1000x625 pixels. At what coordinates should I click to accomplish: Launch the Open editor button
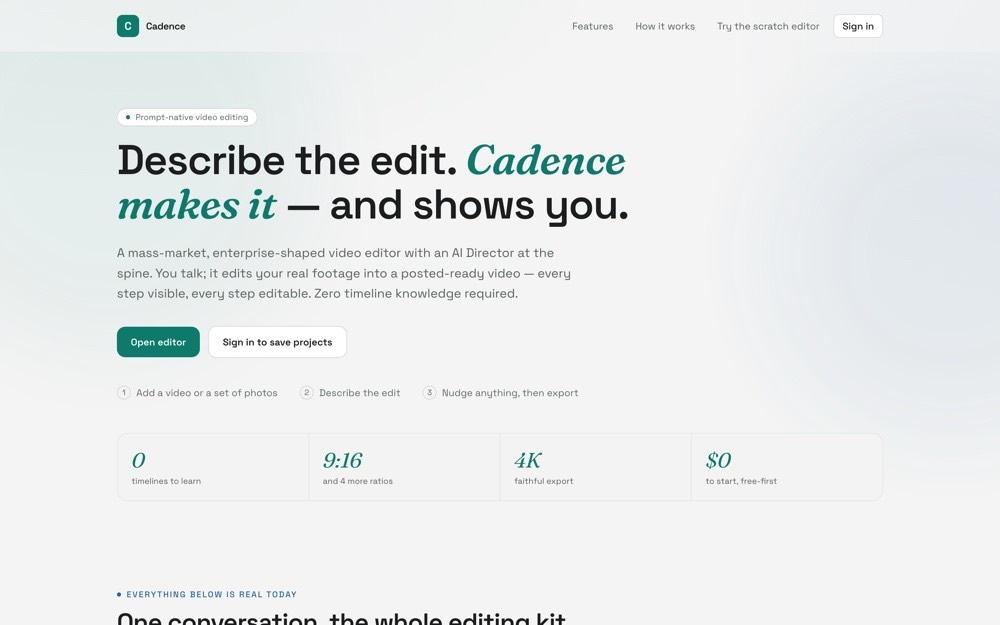158,342
